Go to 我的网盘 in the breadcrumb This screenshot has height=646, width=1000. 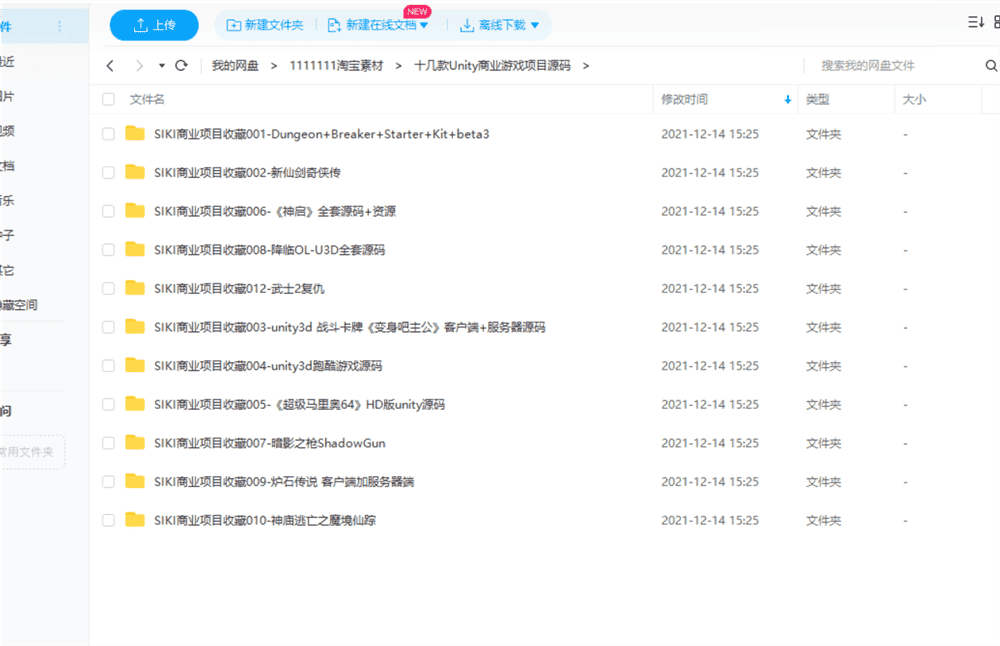tap(235, 66)
